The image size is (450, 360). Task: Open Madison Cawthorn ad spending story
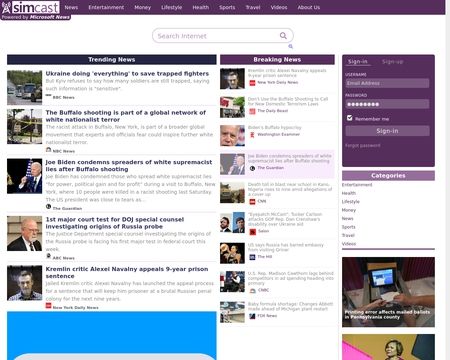[291, 278]
